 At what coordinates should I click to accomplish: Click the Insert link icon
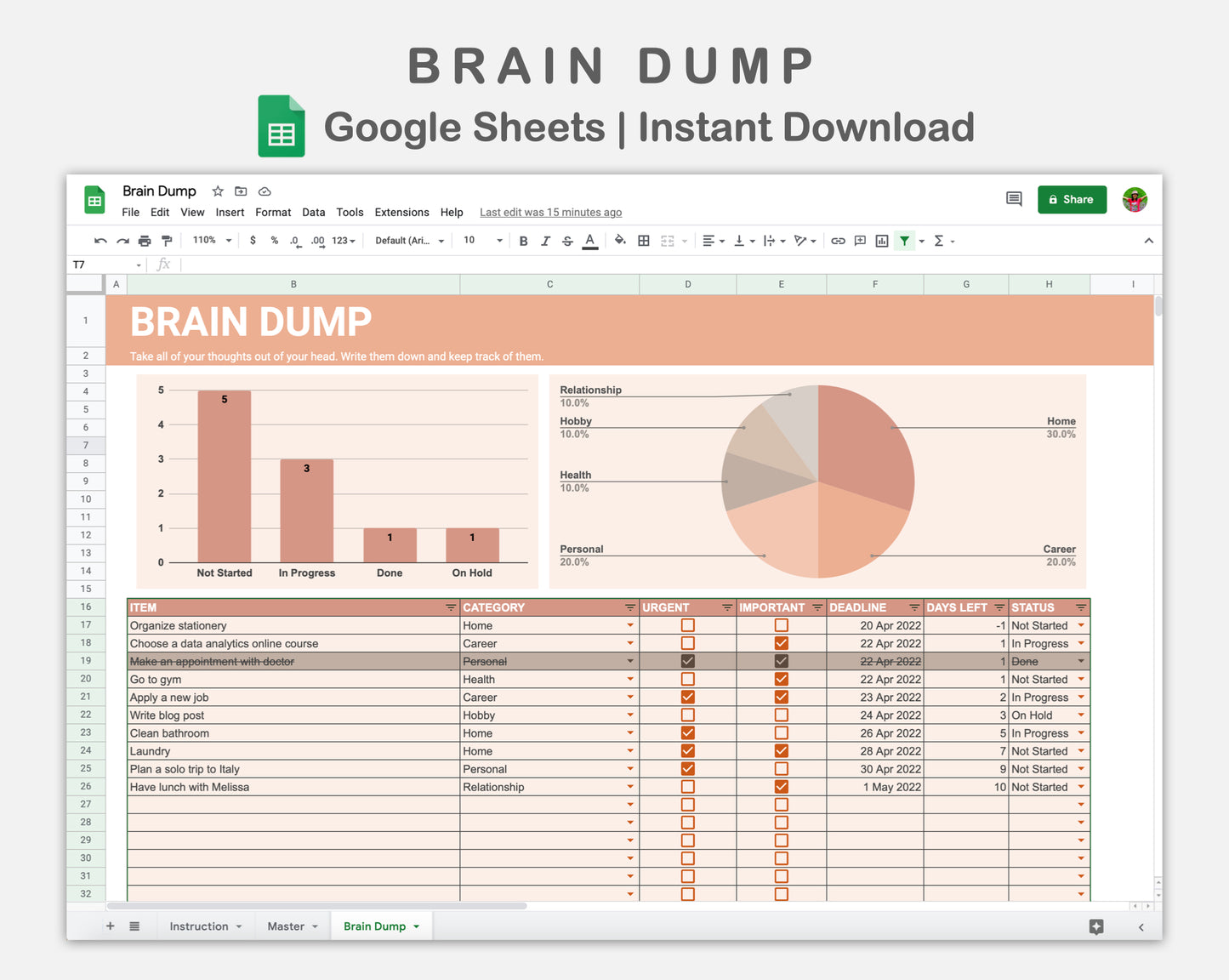[838, 241]
